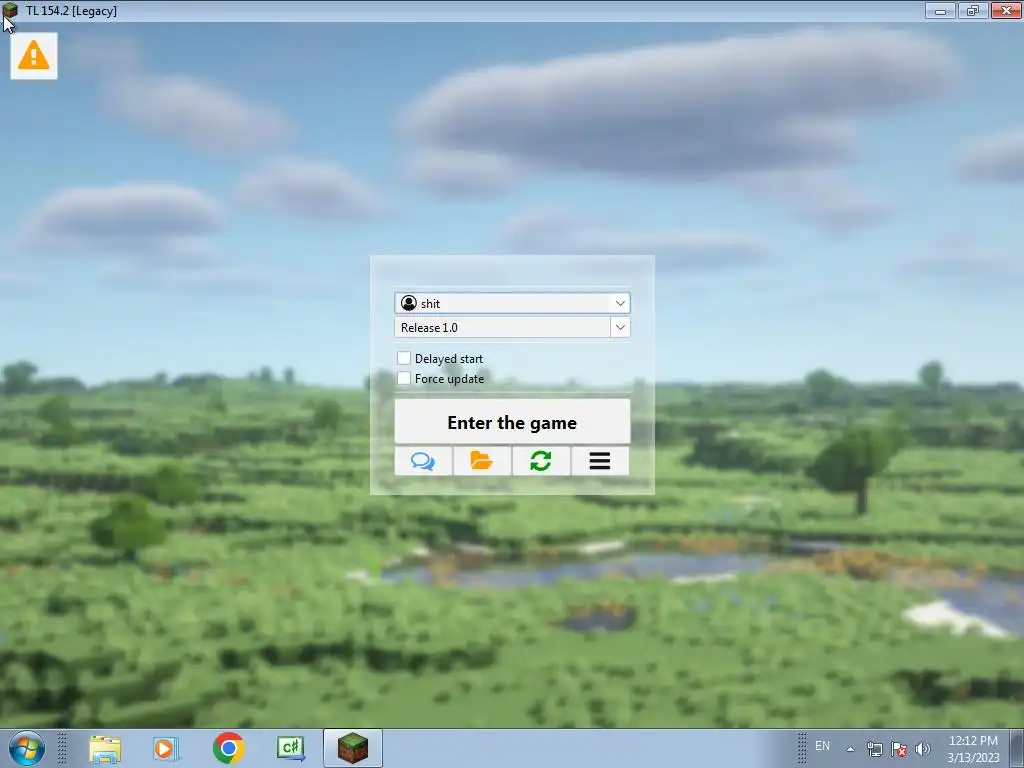
Task: Restore down the TL launcher window
Action: [x=973, y=10]
